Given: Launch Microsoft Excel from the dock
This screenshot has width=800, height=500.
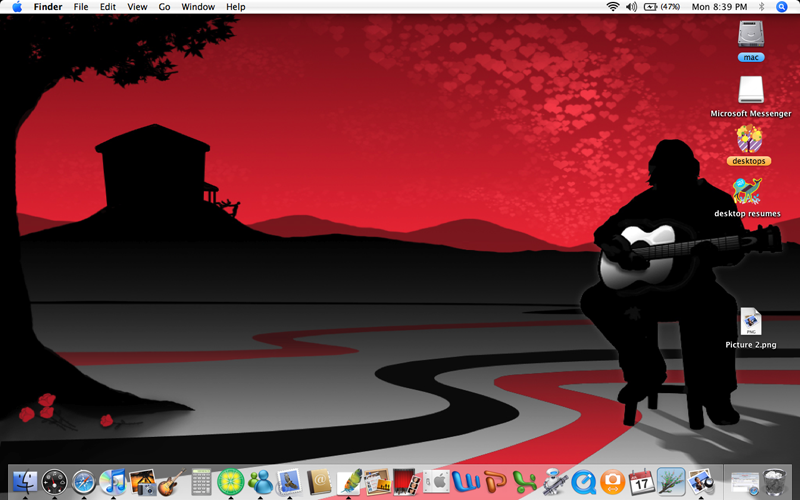Looking at the screenshot, I should tap(525, 482).
